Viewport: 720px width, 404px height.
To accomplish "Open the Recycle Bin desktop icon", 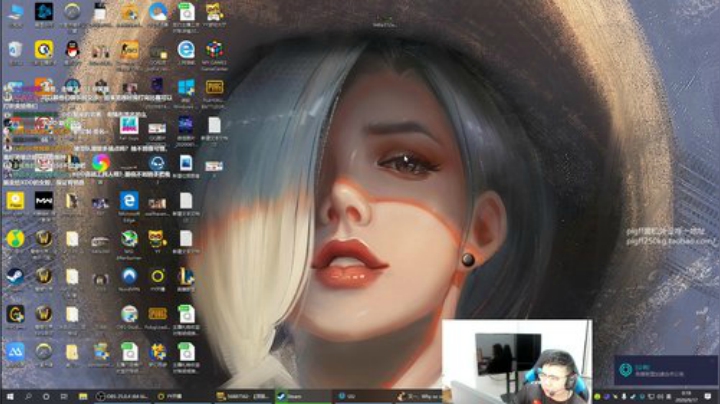I will click(x=16, y=51).
